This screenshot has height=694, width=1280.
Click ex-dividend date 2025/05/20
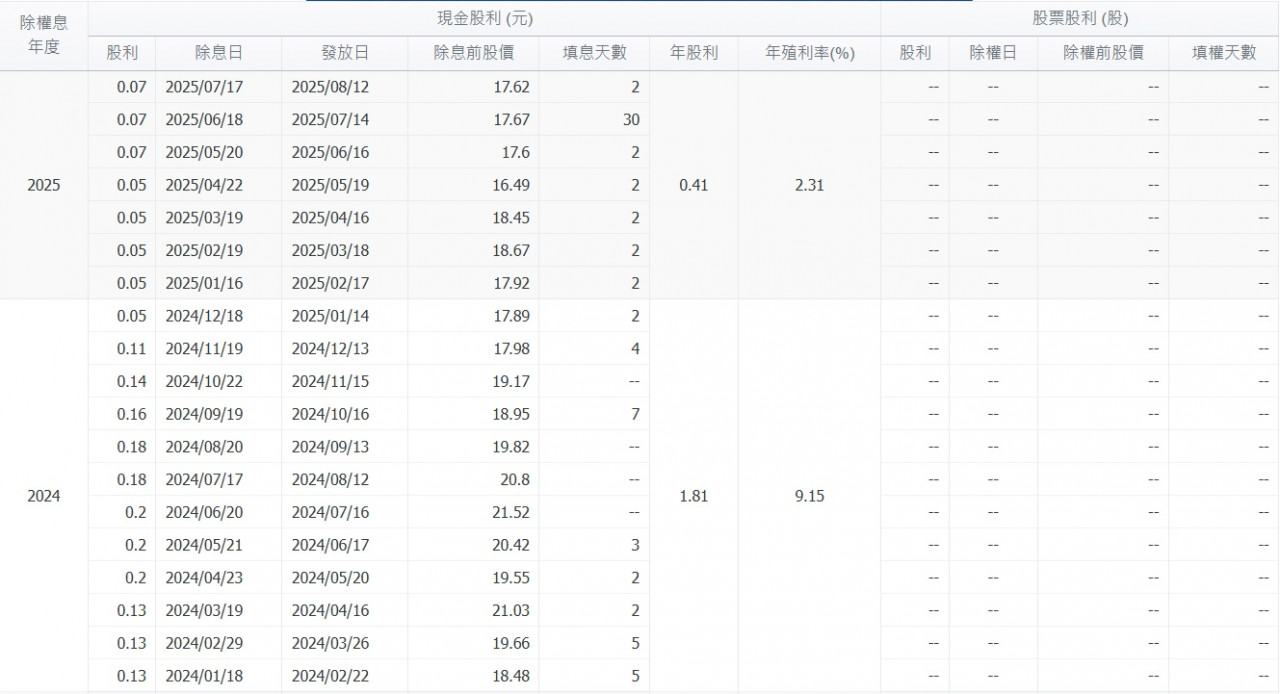point(204,153)
